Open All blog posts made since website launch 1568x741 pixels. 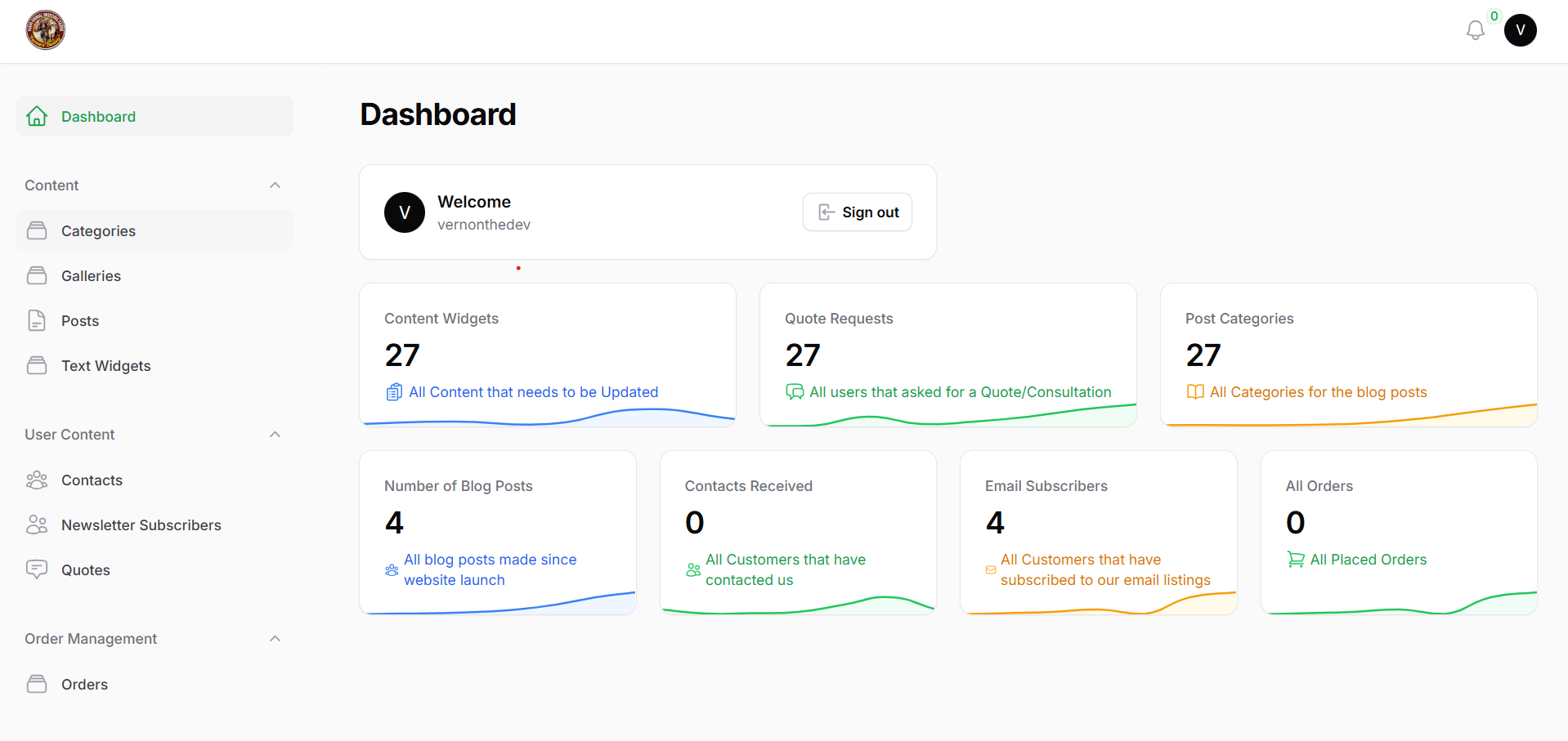(x=491, y=569)
